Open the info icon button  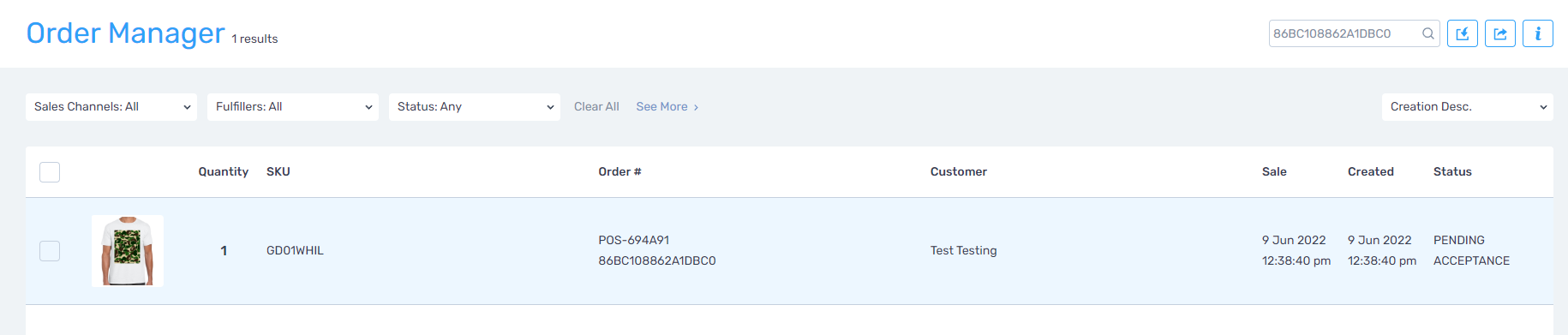click(1538, 33)
